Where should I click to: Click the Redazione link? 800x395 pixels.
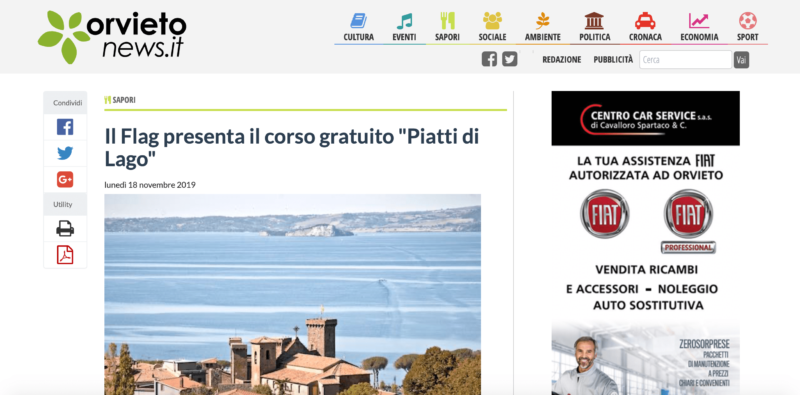click(561, 60)
